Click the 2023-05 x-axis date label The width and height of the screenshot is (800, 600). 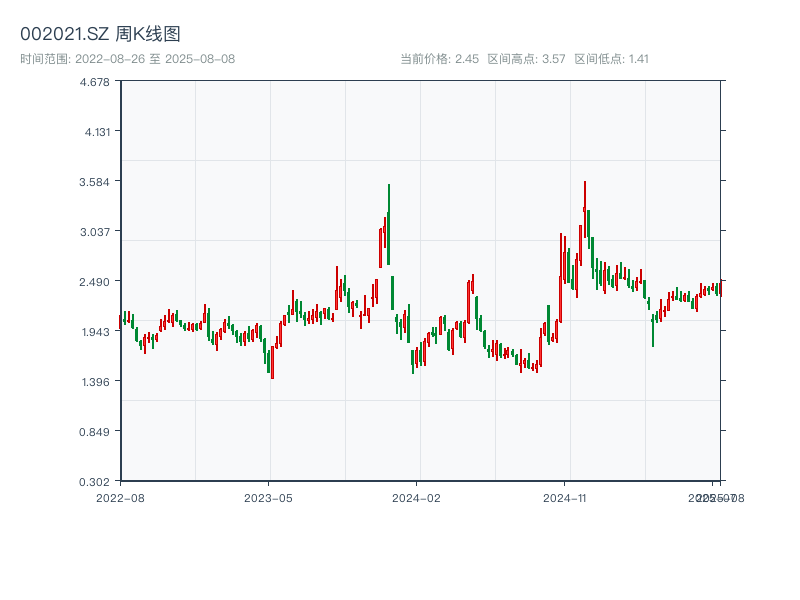pos(269,497)
